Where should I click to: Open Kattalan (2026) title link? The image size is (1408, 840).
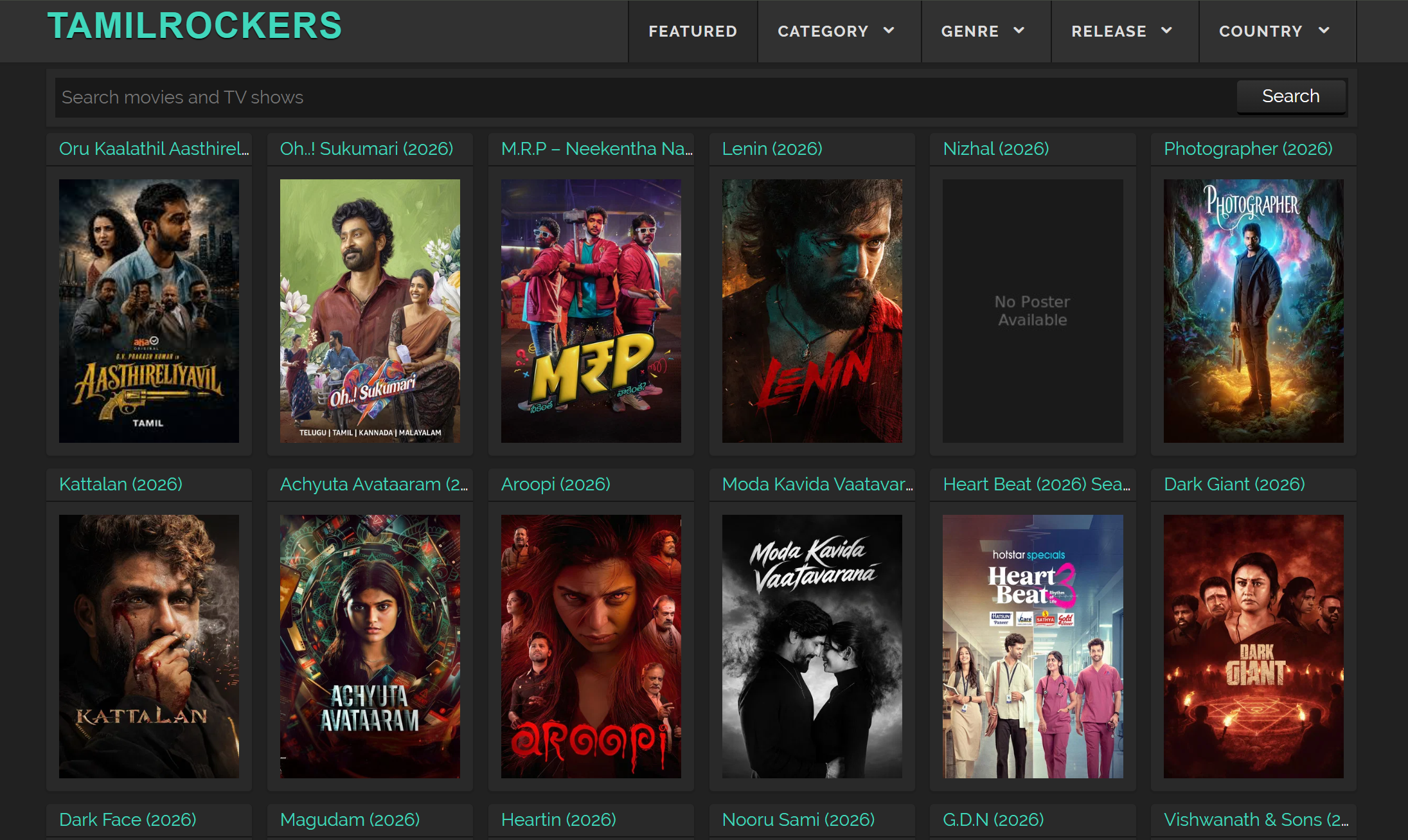(121, 484)
